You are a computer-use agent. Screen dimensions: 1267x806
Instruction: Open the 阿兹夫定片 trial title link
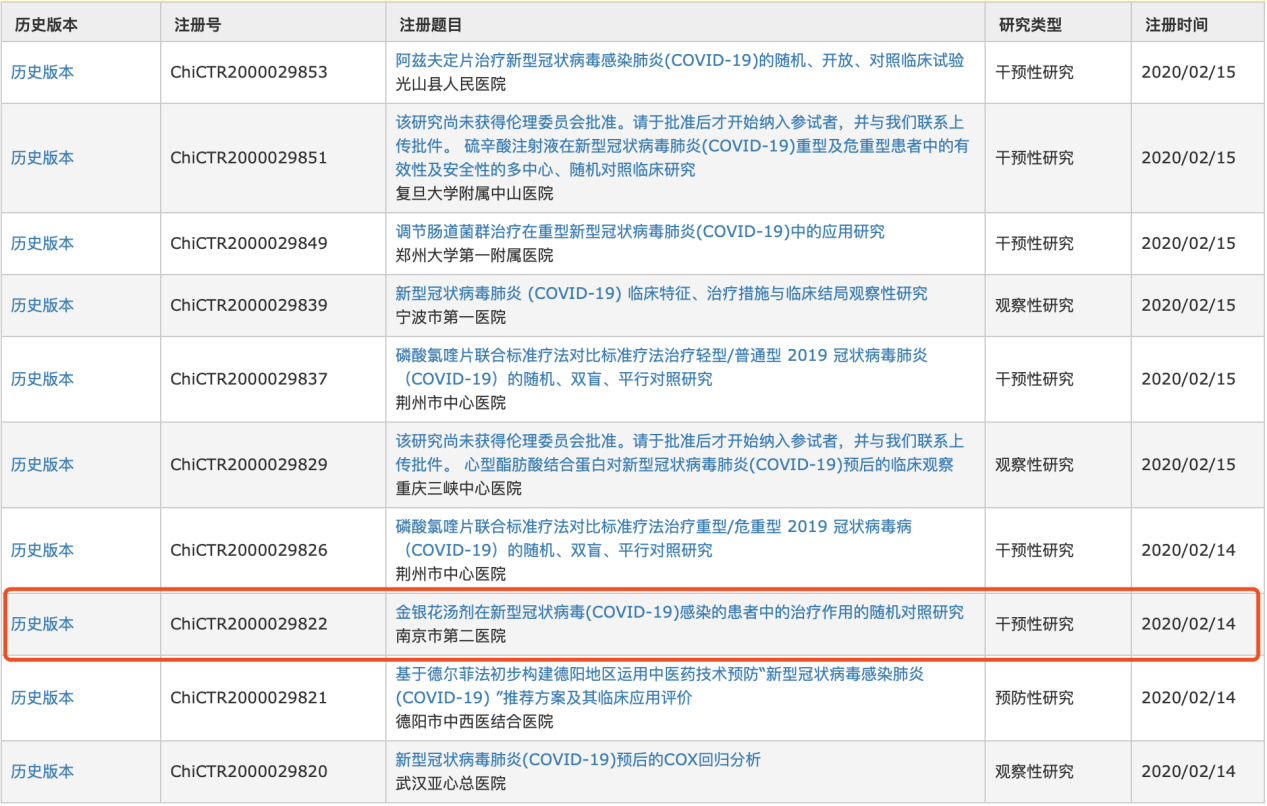(x=680, y=61)
